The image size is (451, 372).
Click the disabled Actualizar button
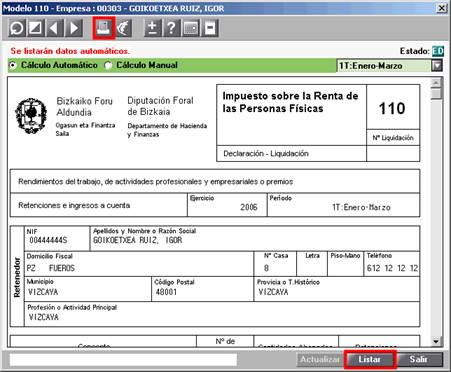pyautogui.click(x=319, y=359)
